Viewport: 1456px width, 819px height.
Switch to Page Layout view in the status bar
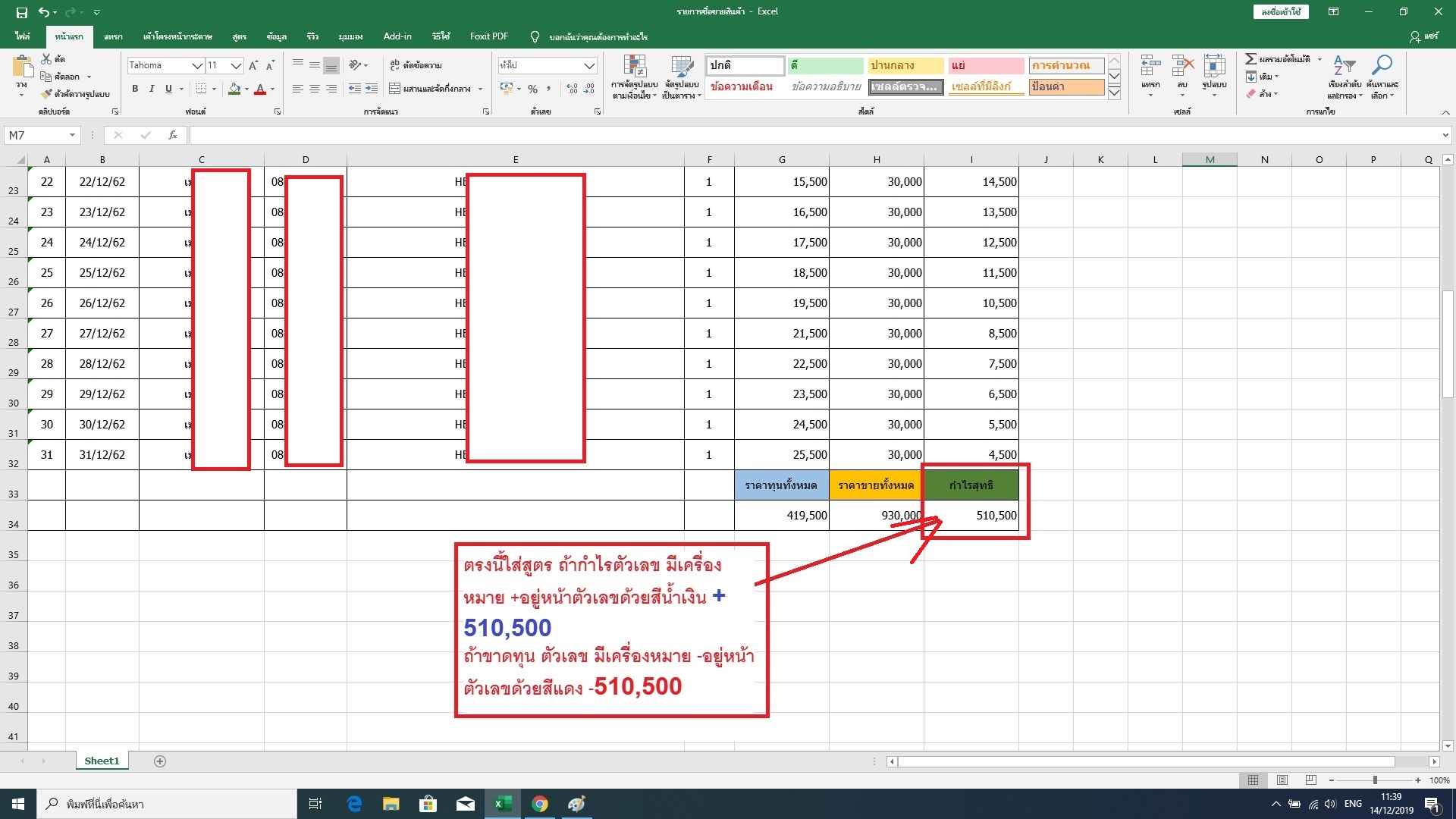tap(1282, 780)
